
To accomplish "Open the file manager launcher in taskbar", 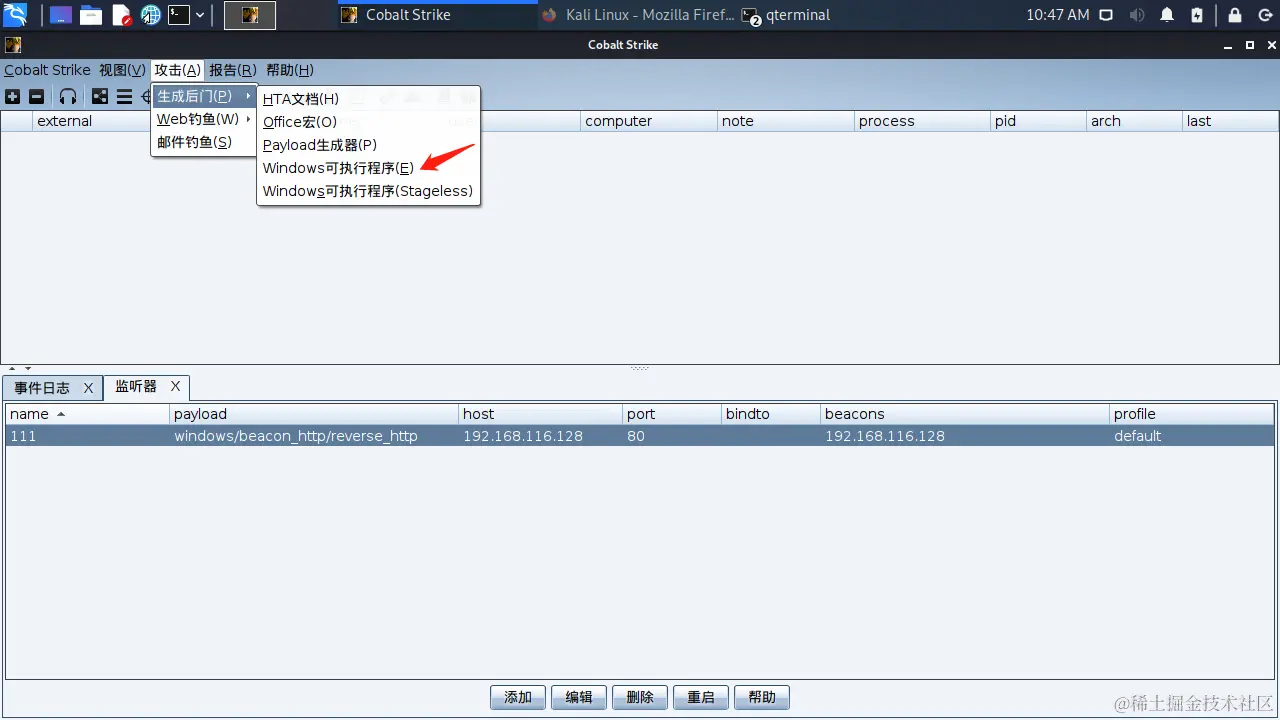I will pos(91,15).
